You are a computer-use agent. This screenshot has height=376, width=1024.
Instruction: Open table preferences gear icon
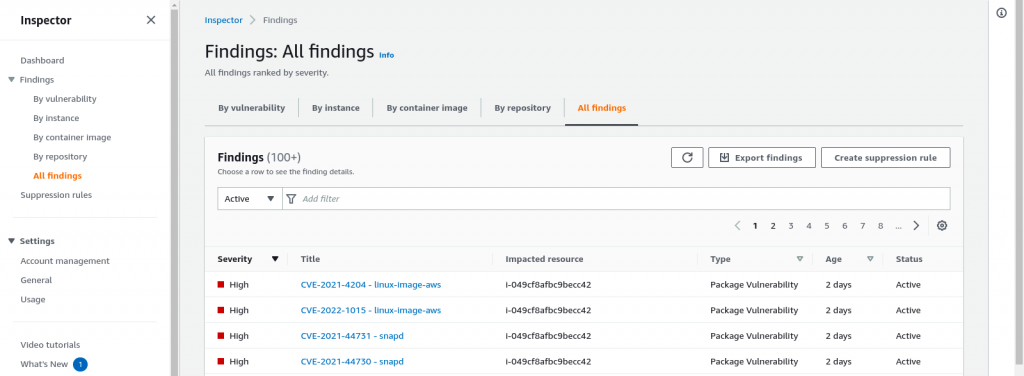coord(942,226)
